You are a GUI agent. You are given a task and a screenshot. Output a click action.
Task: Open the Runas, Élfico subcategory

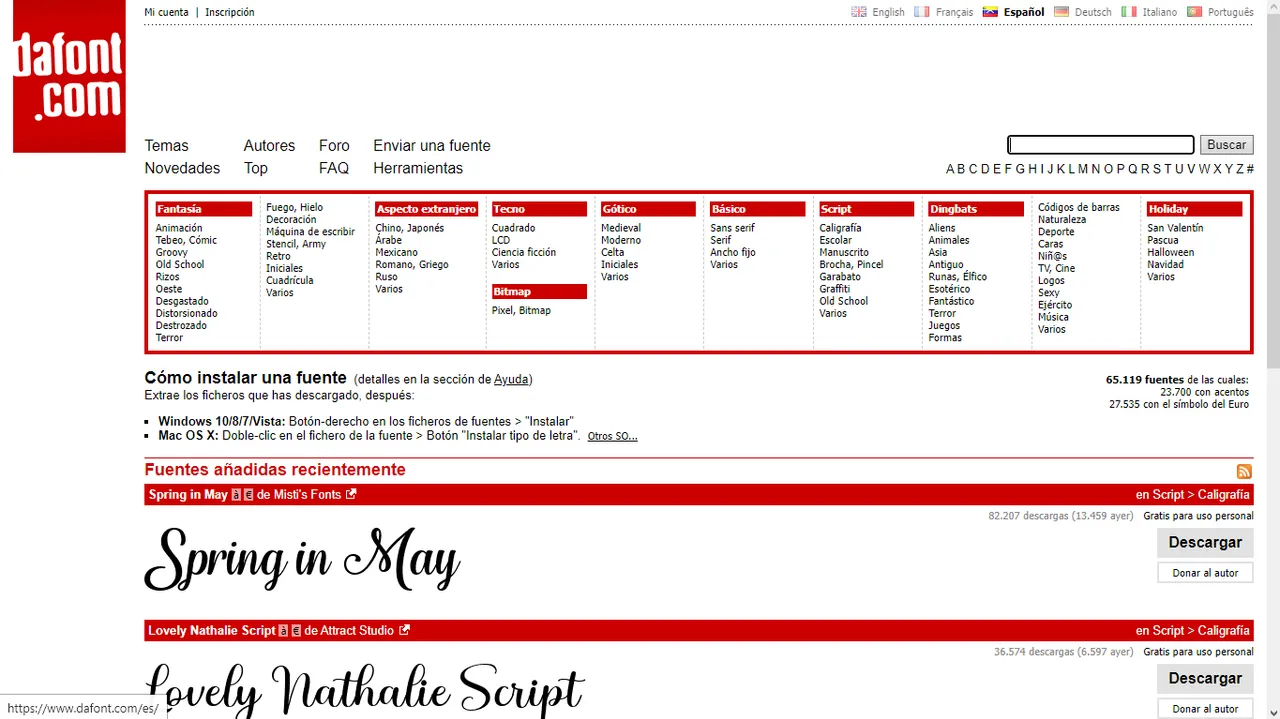click(958, 276)
